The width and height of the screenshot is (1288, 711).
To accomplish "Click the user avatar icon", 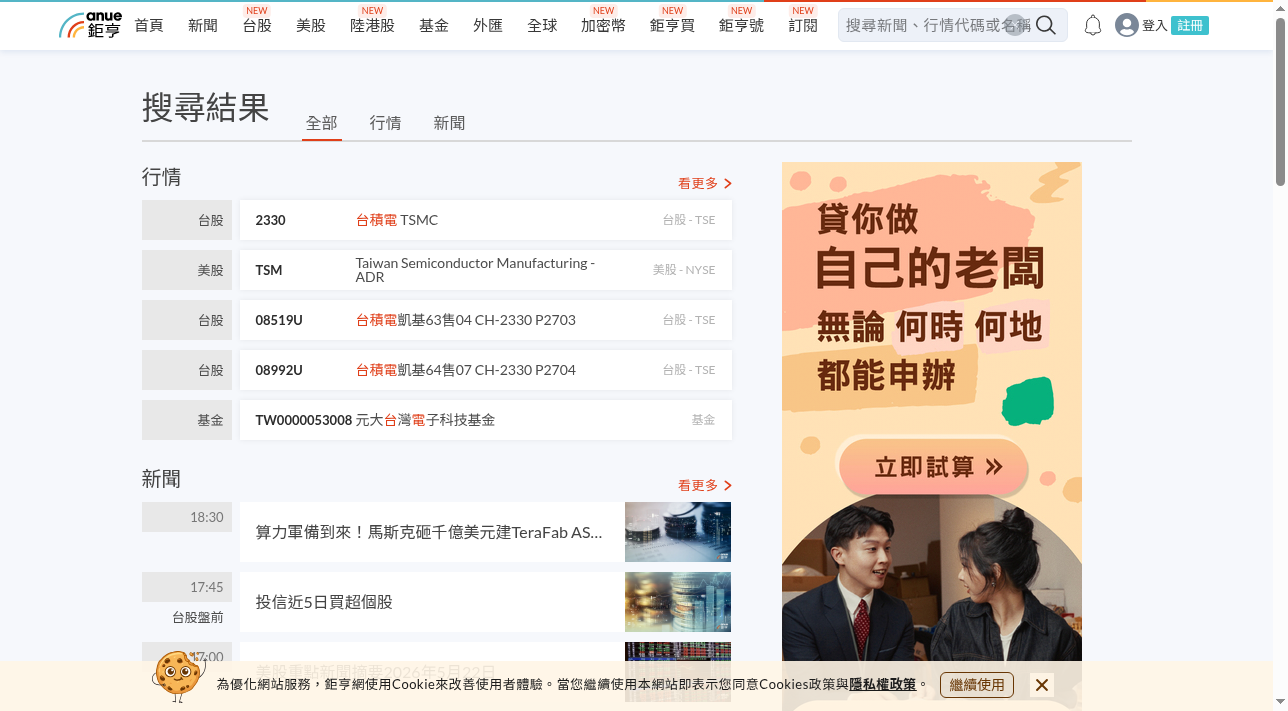I will pos(1127,25).
